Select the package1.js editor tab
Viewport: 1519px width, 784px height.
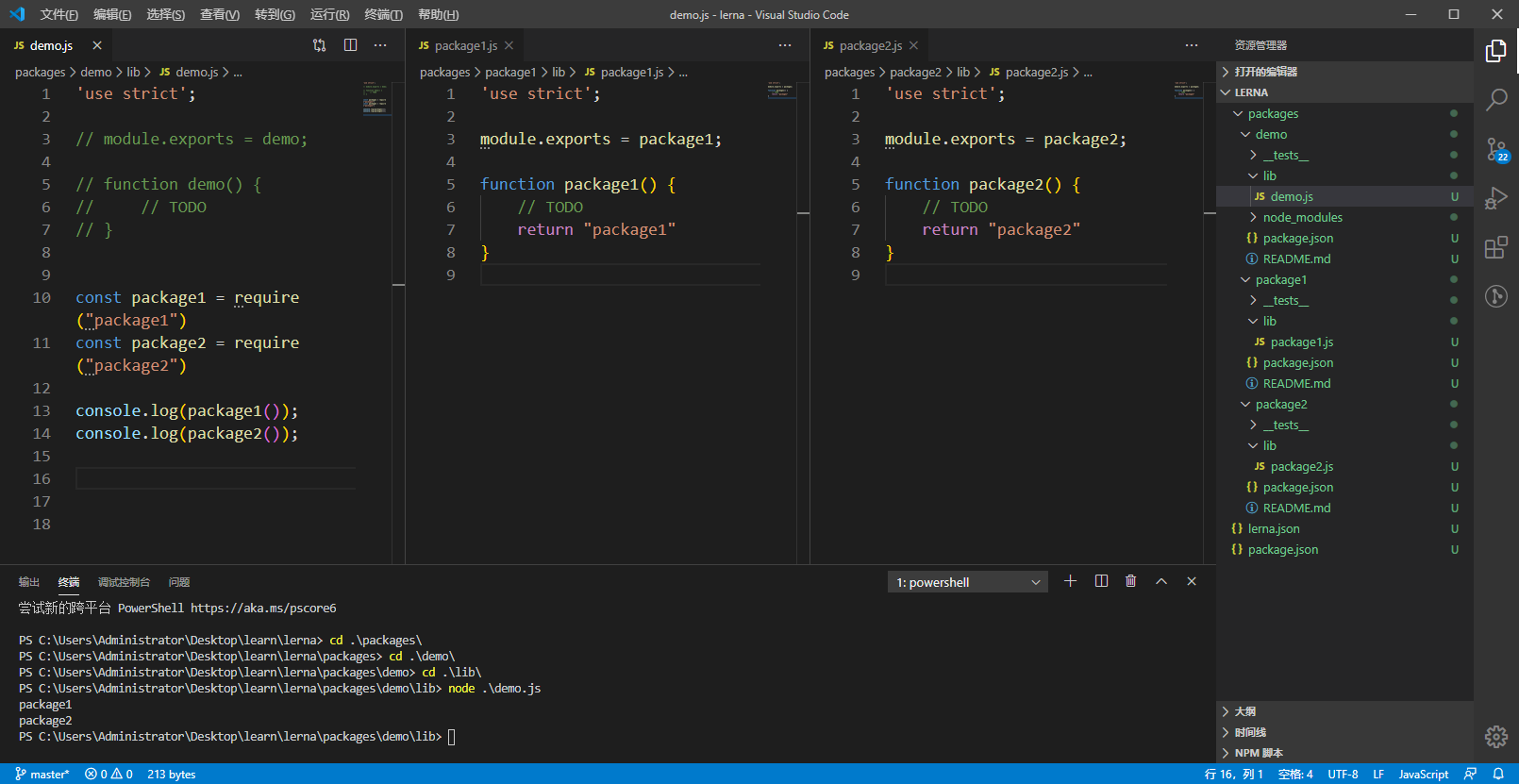pyautogui.click(x=466, y=45)
